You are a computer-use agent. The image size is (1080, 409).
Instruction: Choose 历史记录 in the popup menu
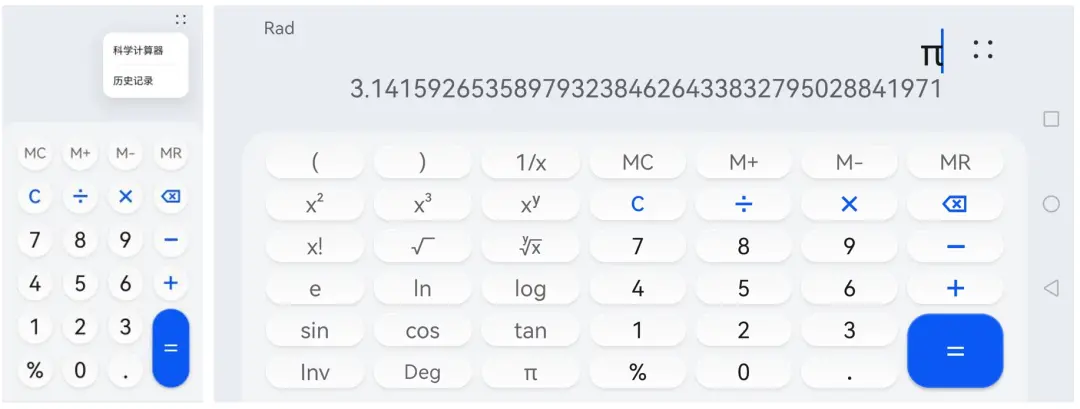click(x=133, y=80)
